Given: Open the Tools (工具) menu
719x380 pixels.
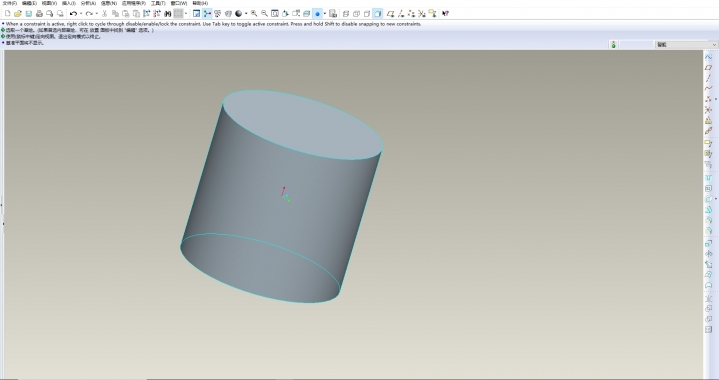Looking at the screenshot, I should pyautogui.click(x=158, y=3).
